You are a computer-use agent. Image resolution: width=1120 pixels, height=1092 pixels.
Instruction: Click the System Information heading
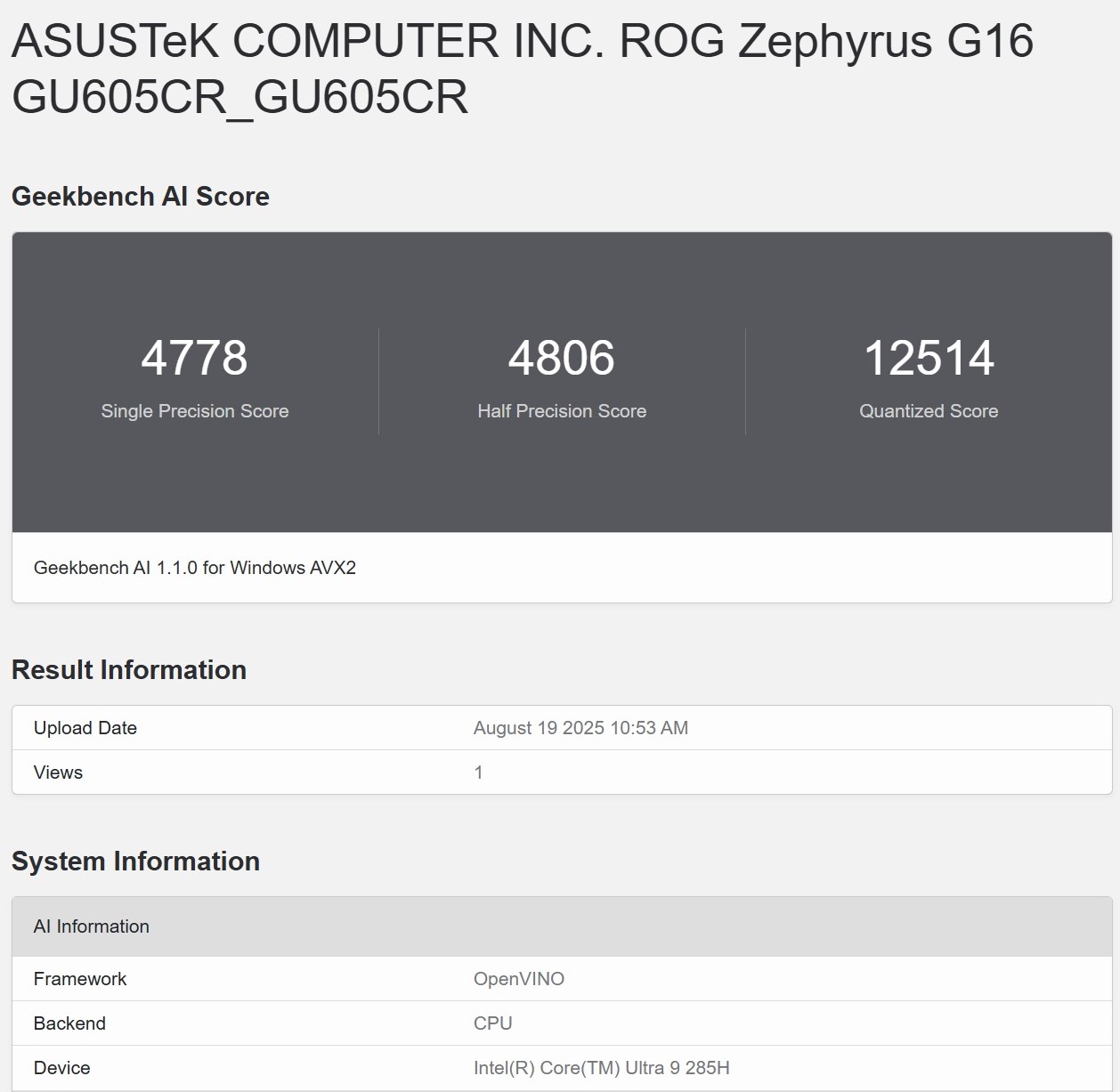pyautogui.click(x=135, y=861)
